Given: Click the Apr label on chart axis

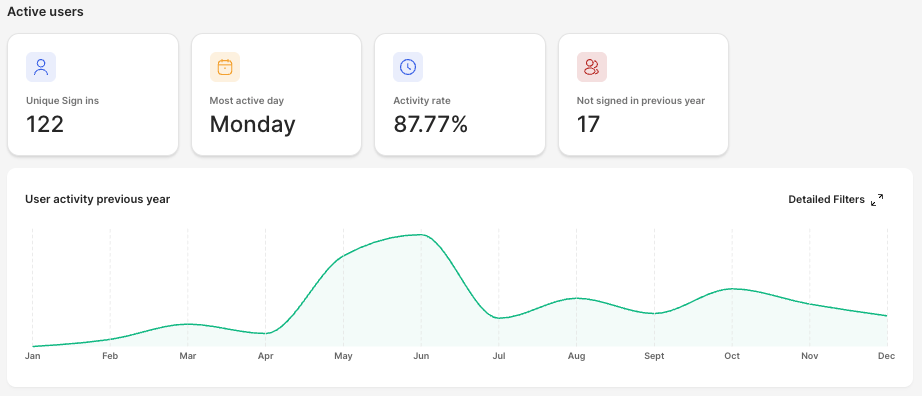Looking at the screenshot, I should (266, 356).
